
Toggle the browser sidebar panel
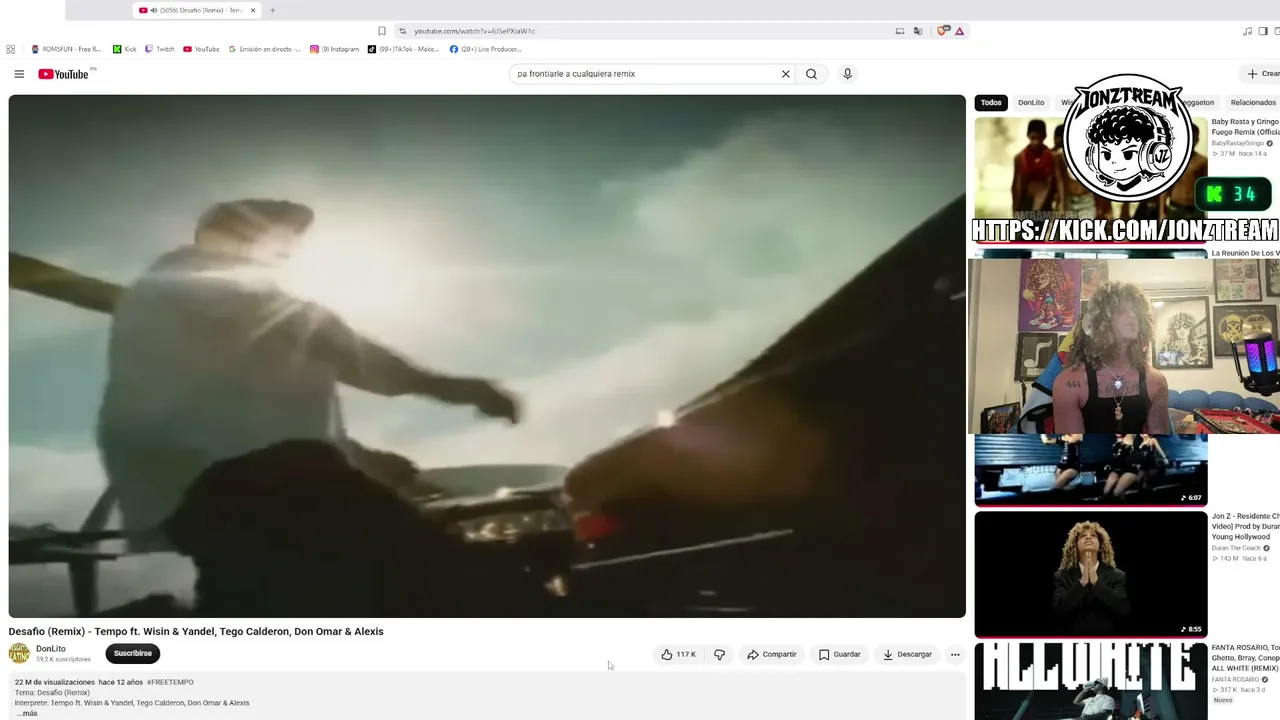pyautogui.click(x=1263, y=31)
